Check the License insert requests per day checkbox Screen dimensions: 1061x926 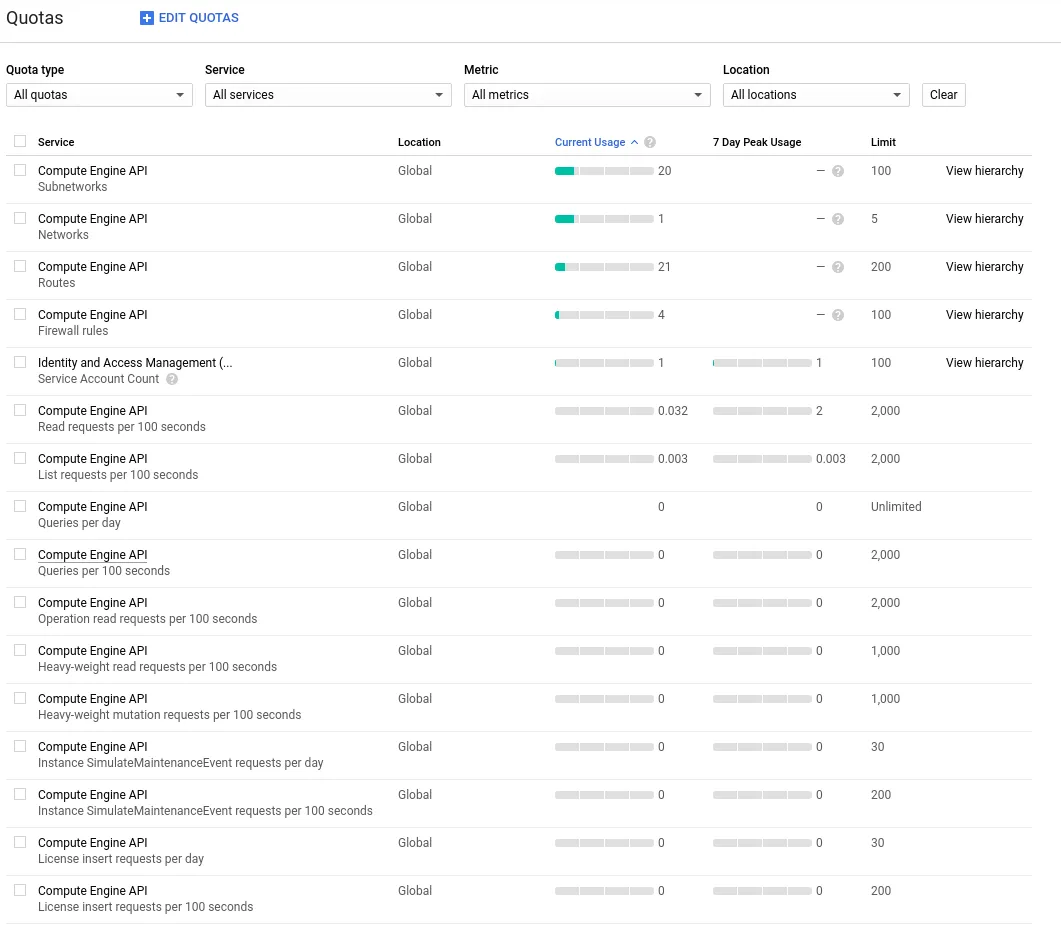tap(20, 843)
